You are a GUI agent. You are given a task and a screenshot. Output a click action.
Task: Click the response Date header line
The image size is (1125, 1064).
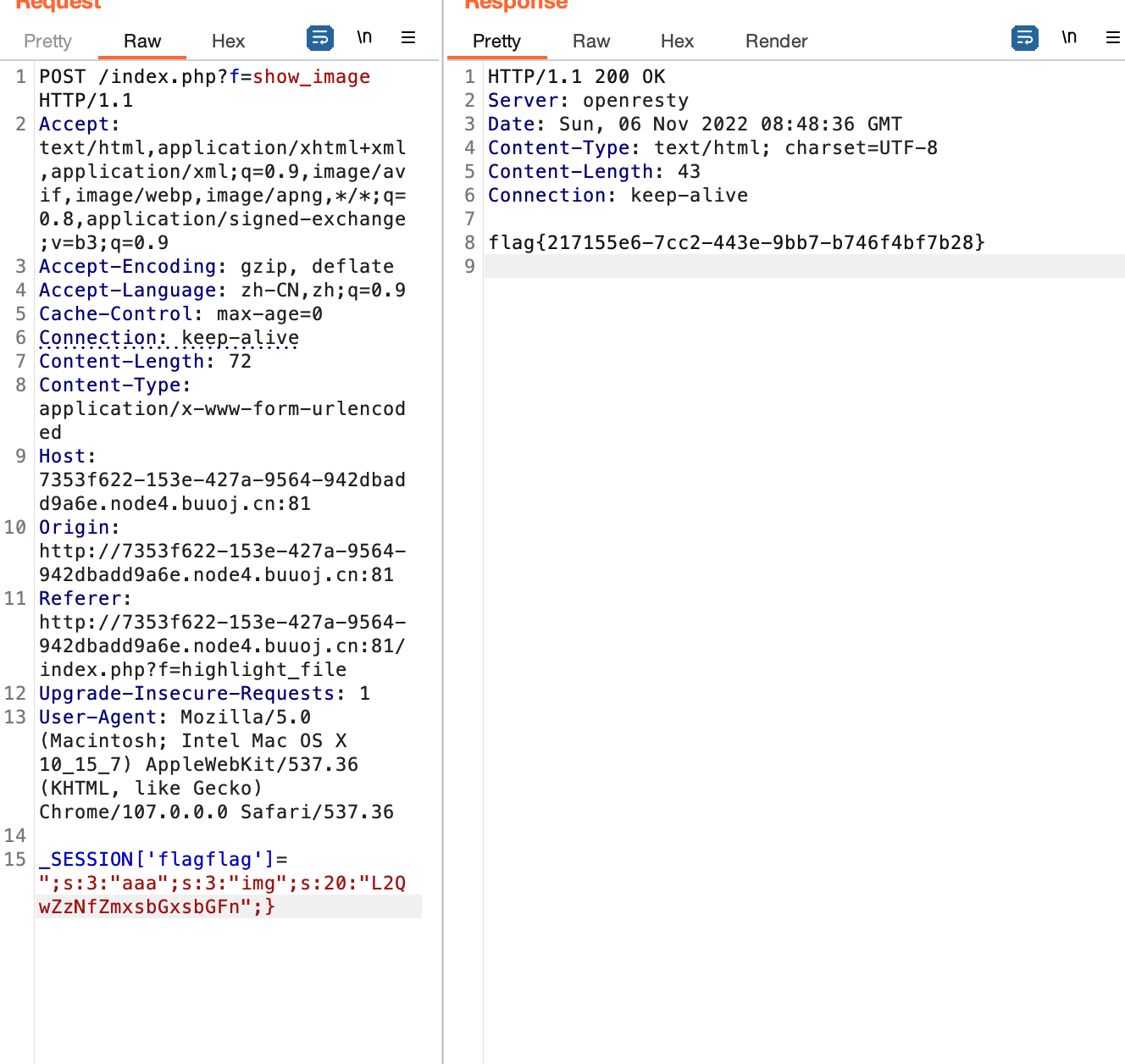[695, 124]
